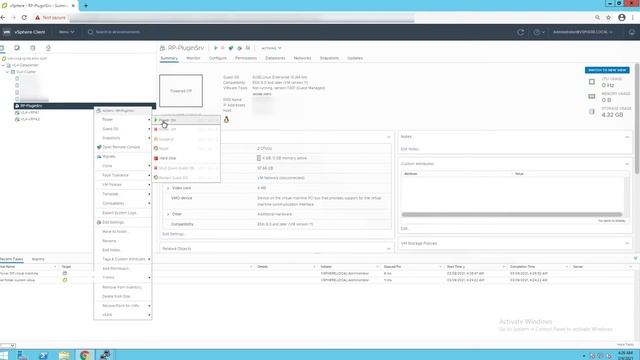640x360 pixels.
Task: Click the refresh icon in top bar
Action: (x=520, y=32)
